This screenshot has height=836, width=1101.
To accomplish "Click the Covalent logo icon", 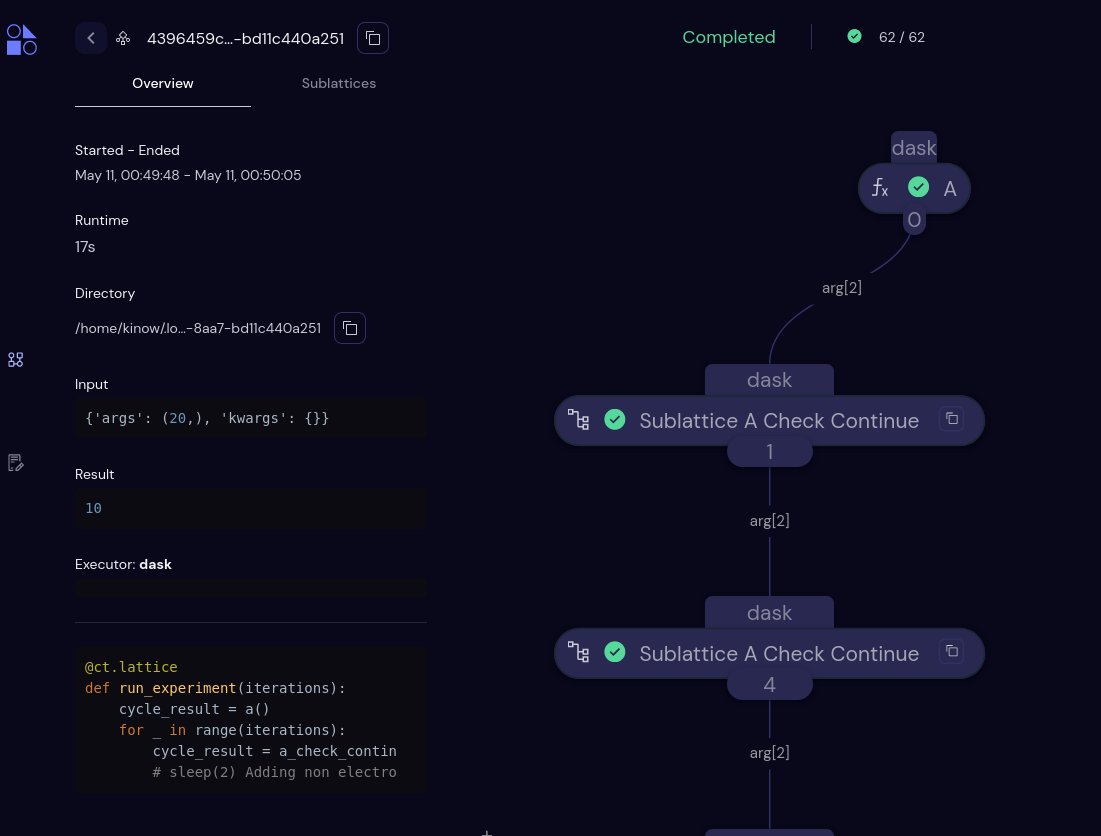I will (x=21, y=39).
